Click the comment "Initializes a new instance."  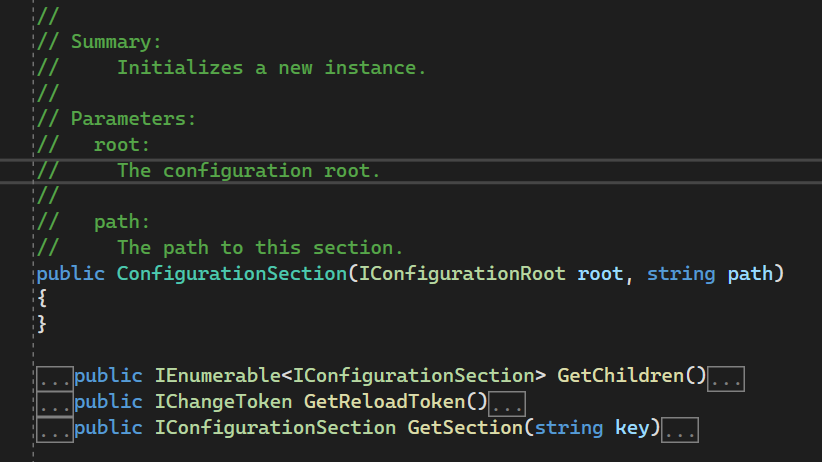coord(271,68)
